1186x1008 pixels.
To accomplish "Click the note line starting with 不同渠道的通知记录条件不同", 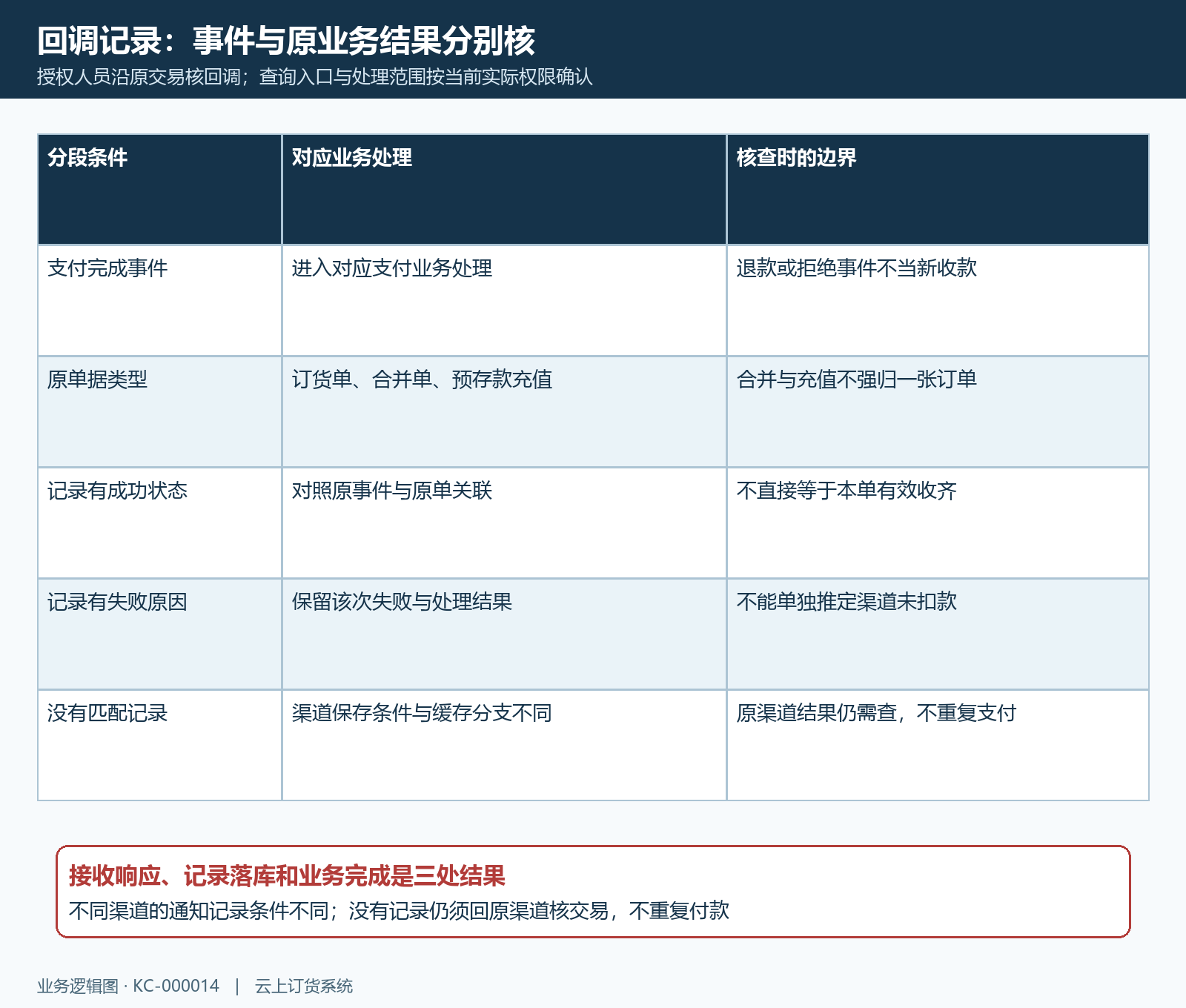I will click(399, 910).
